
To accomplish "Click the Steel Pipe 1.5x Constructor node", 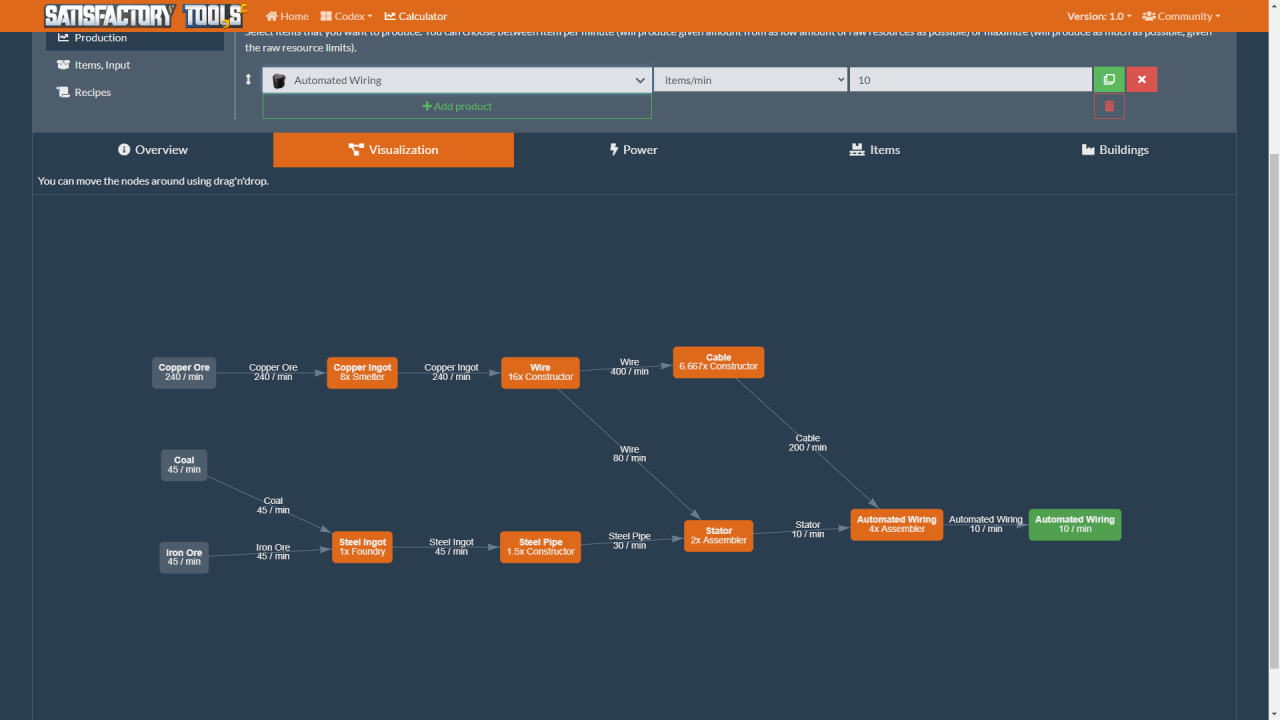I will (540, 547).
